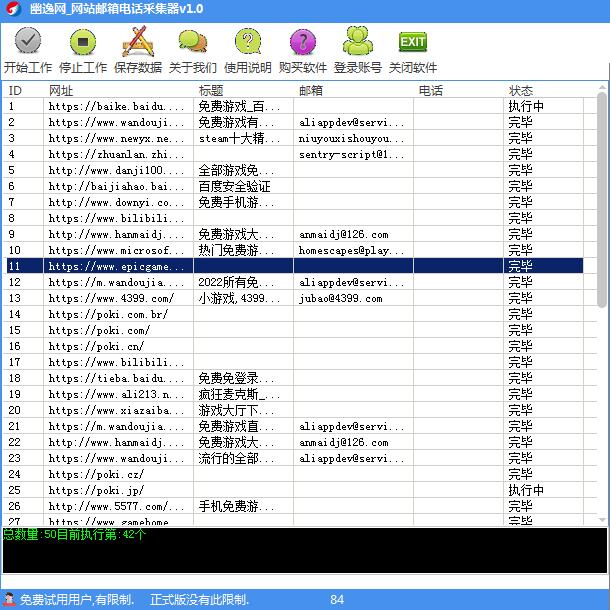Image resolution: width=610 pixels, height=610 pixels.
Task: Click the 网址 column header
Action: 118,91
